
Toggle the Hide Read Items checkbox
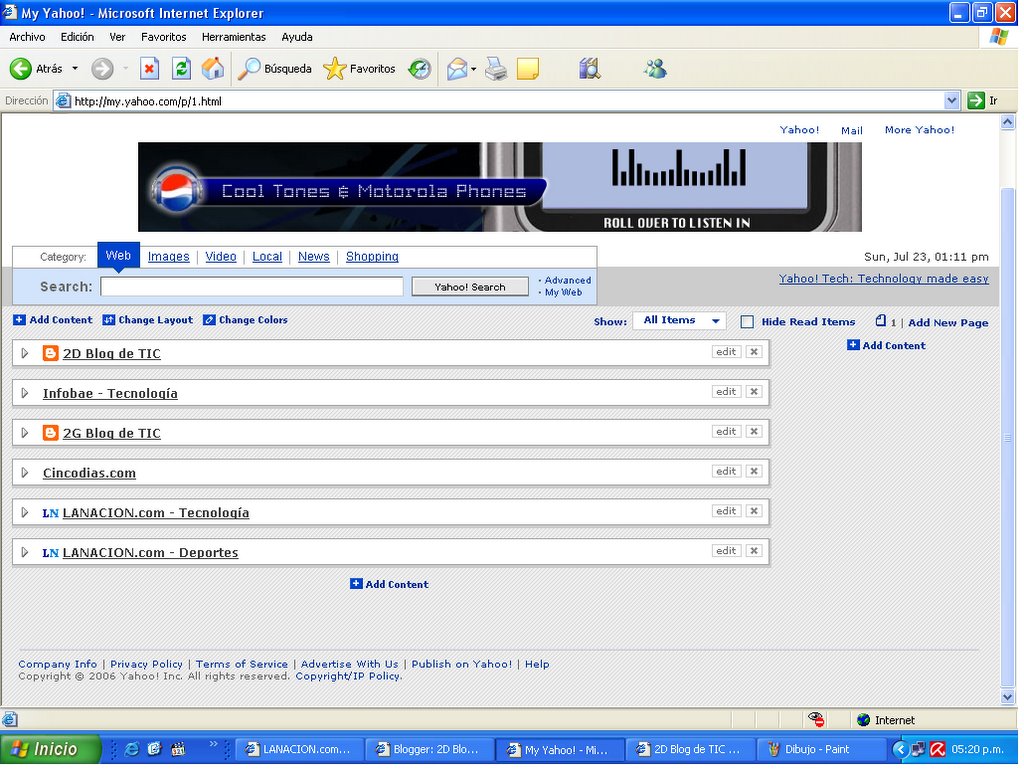point(747,321)
